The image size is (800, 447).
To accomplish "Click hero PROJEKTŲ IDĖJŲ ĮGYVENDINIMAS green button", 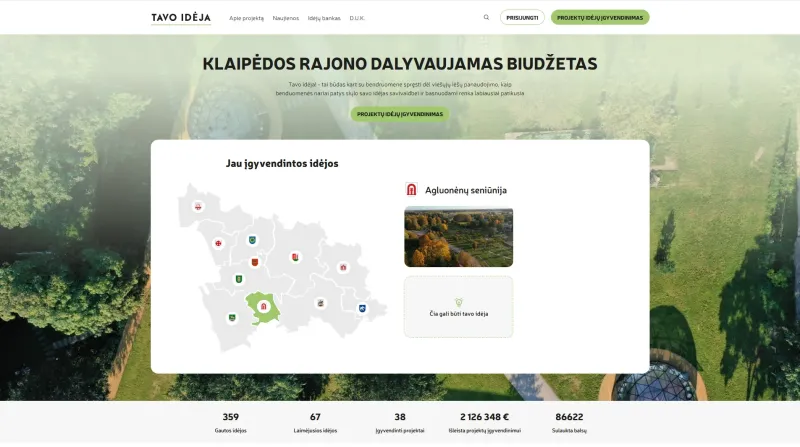I will (400, 114).
